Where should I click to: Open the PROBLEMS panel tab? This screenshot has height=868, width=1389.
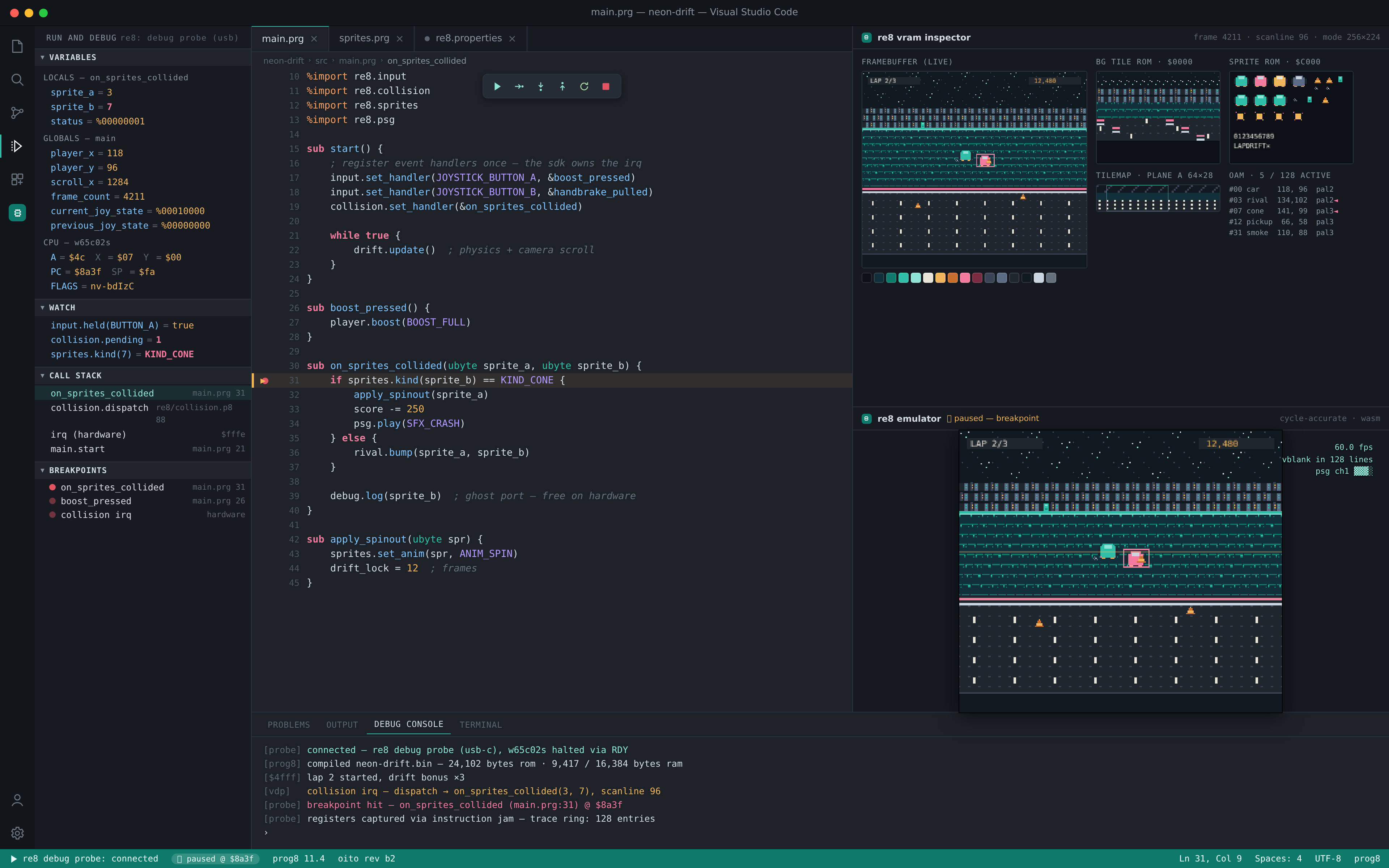coord(288,724)
